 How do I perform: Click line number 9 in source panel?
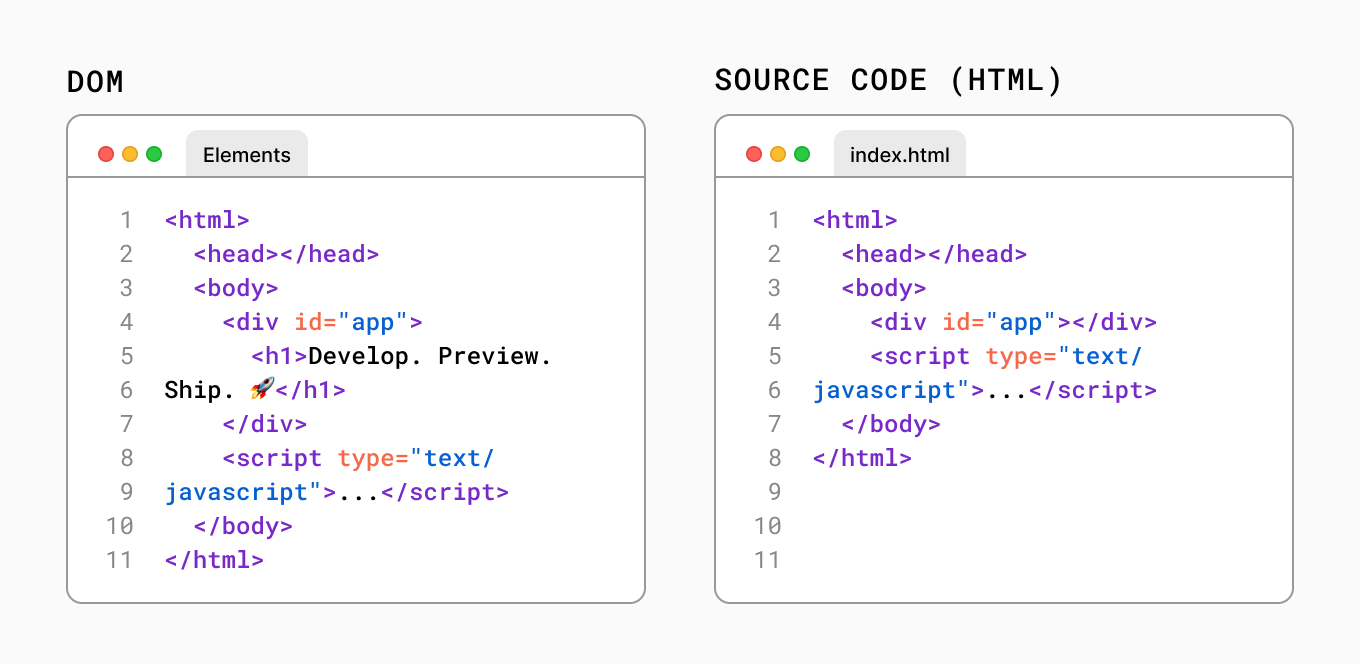[x=774, y=492]
